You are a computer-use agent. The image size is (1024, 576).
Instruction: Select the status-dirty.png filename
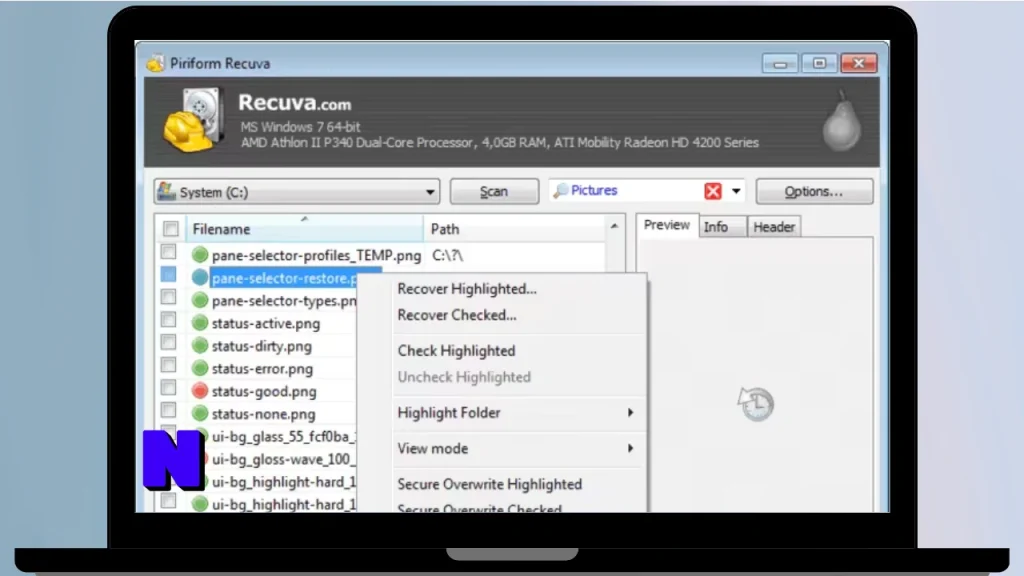click(x=261, y=346)
